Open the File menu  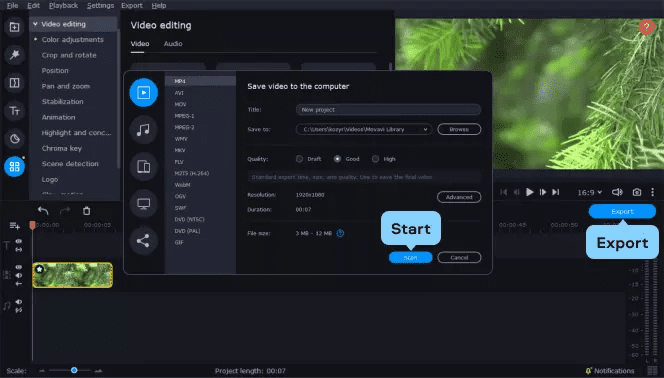coord(12,6)
